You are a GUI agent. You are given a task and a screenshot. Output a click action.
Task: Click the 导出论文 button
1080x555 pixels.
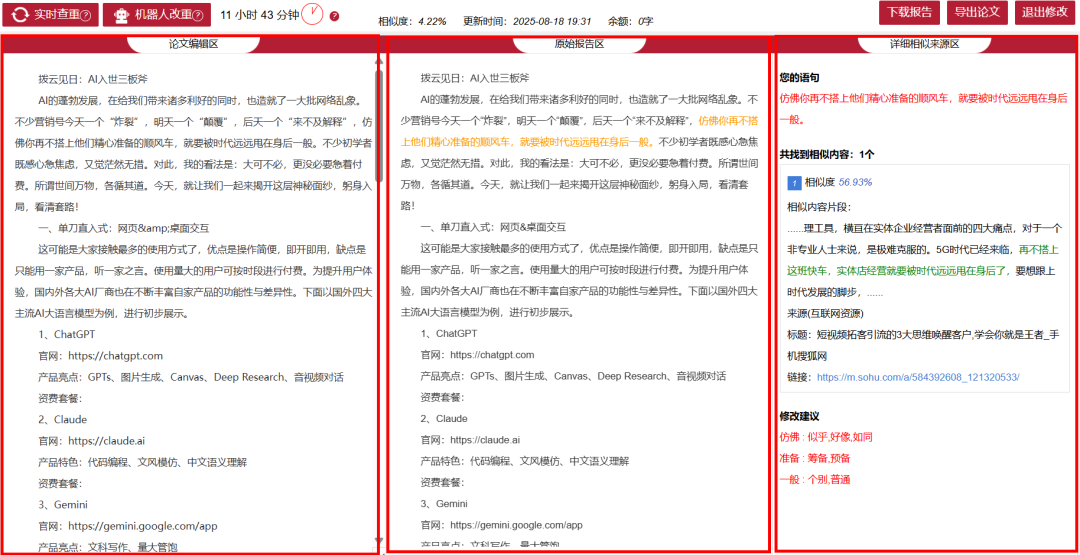[976, 12]
